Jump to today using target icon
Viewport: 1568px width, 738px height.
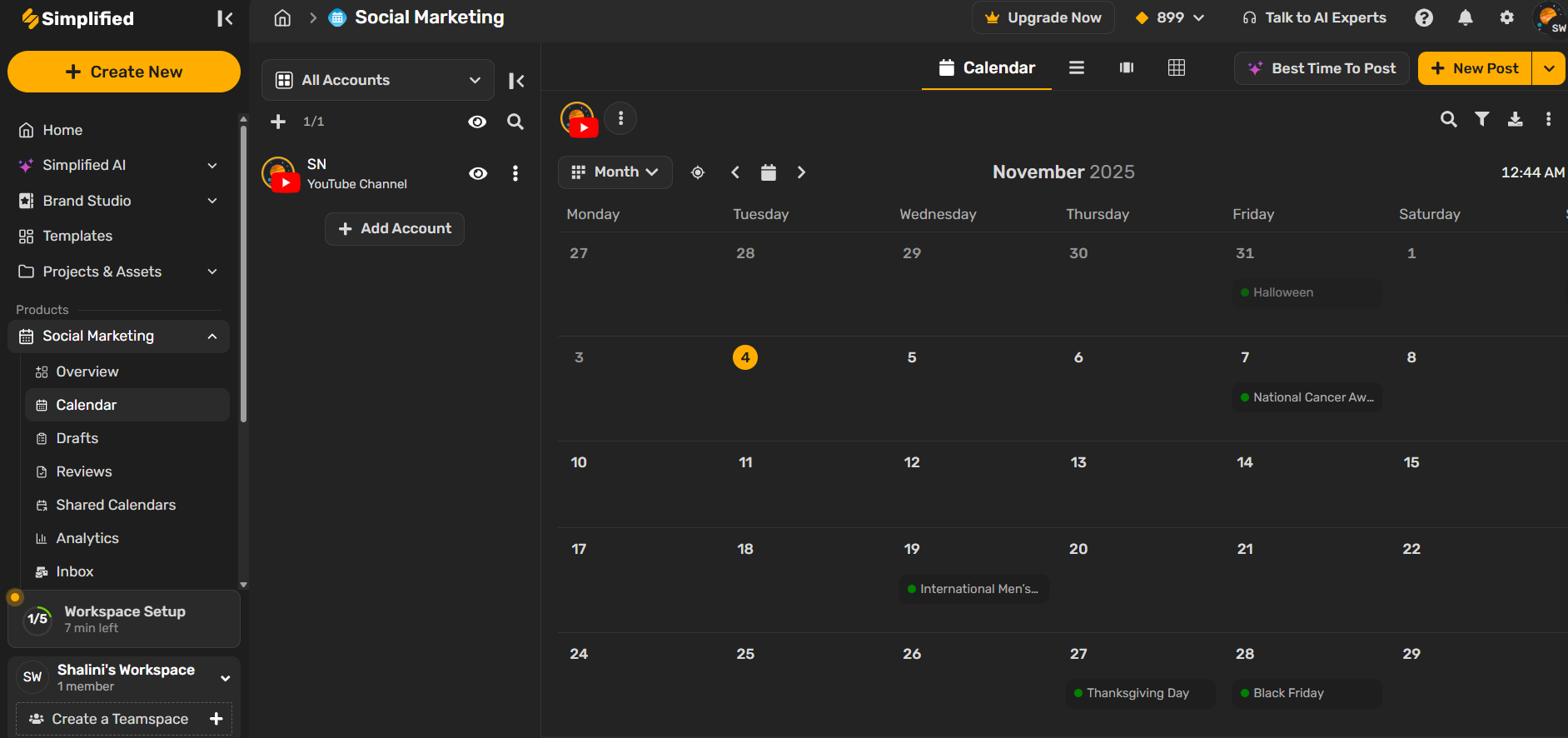tap(698, 172)
